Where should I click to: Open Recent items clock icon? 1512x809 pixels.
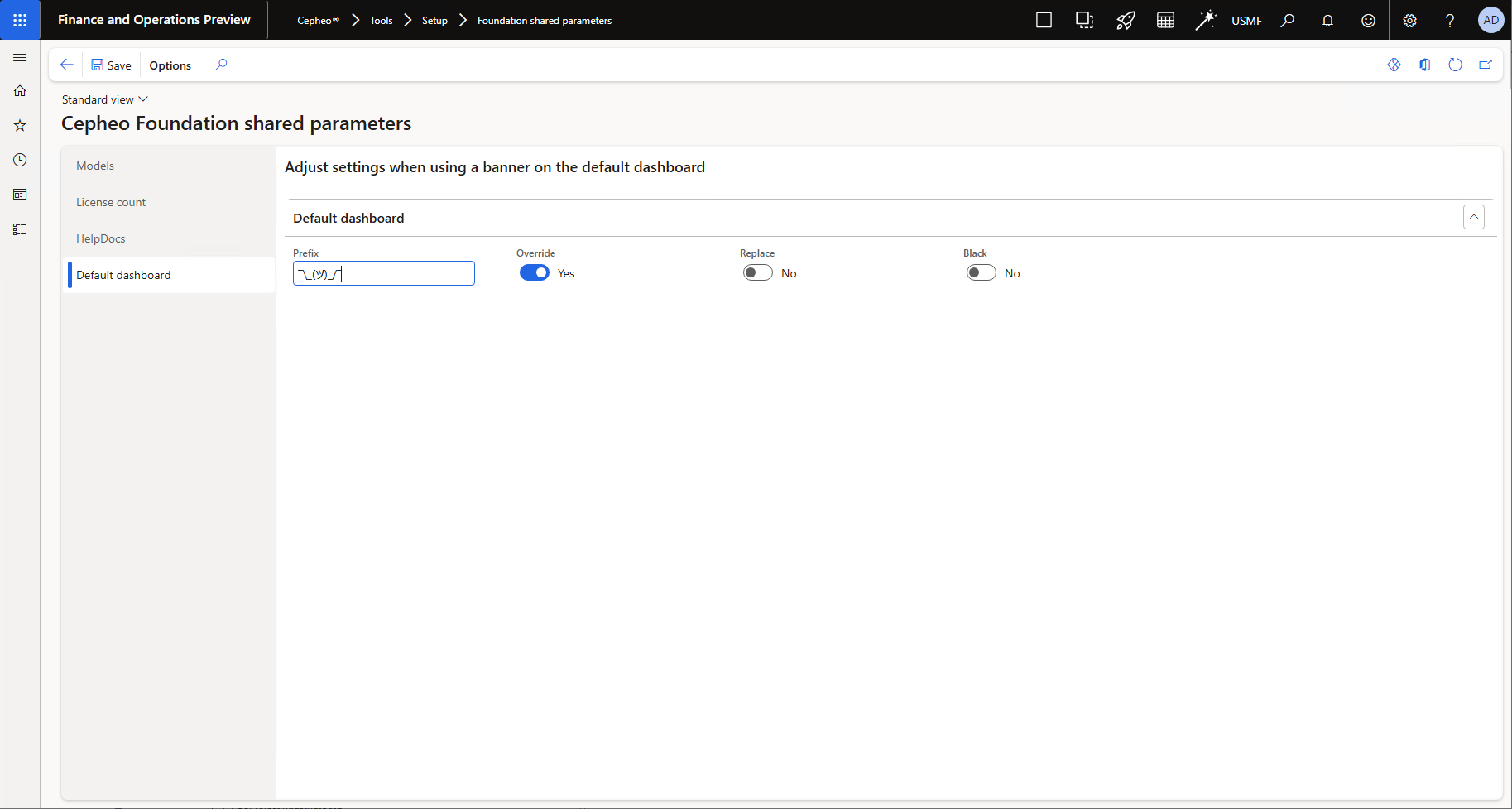(x=20, y=160)
